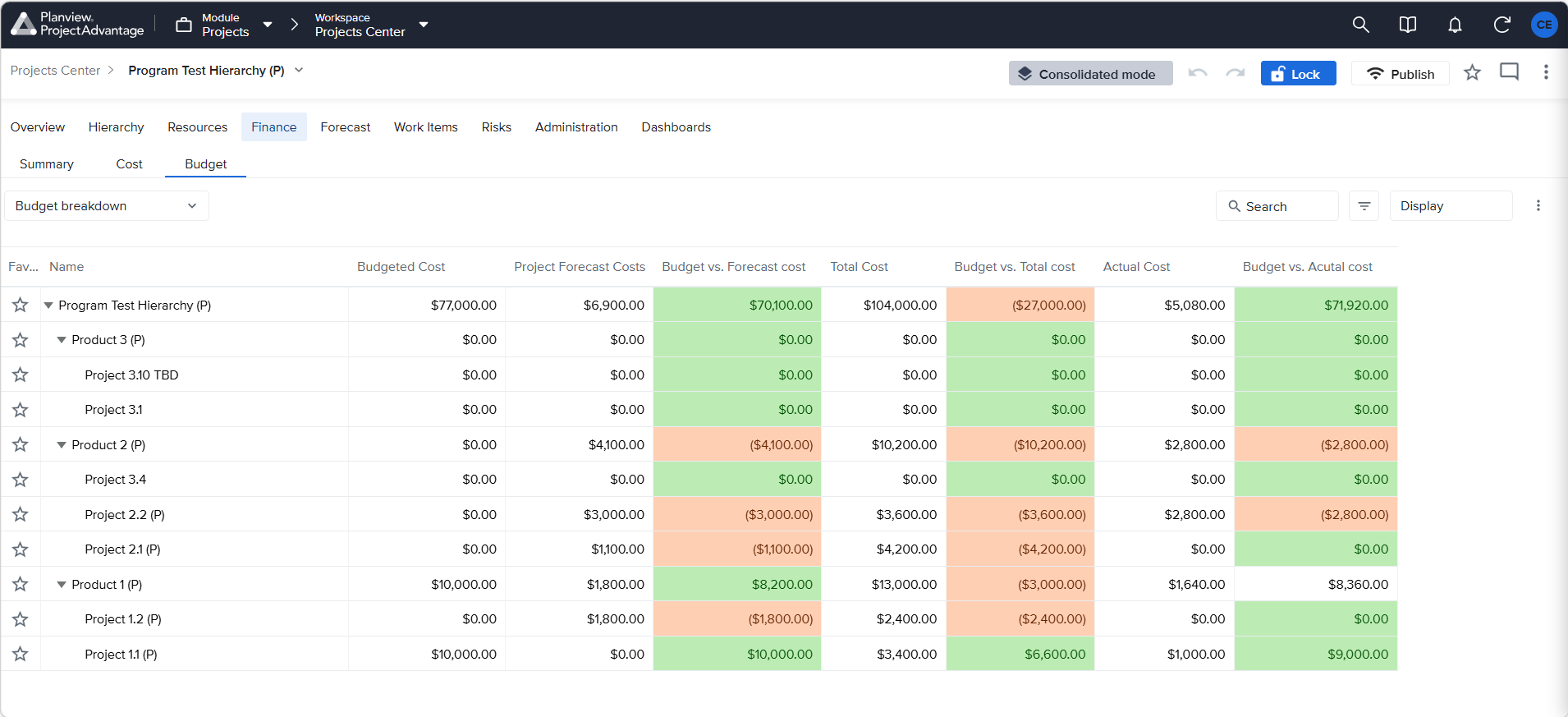The width and height of the screenshot is (1568, 717).
Task: Click the Product 1 (P) Budget vs. Total cost cell
Action: pyautogui.click(x=1020, y=585)
